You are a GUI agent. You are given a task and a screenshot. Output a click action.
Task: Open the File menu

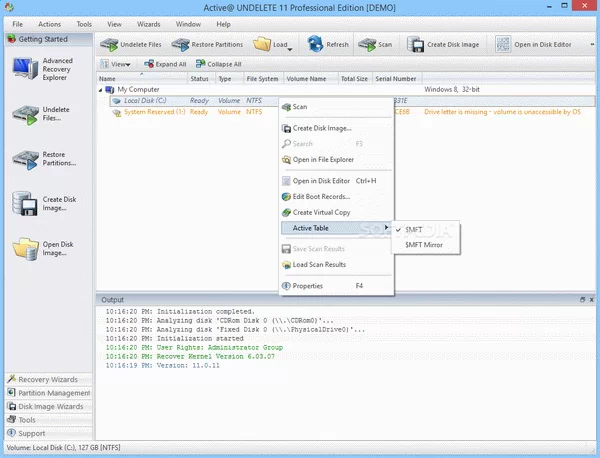tap(17, 24)
